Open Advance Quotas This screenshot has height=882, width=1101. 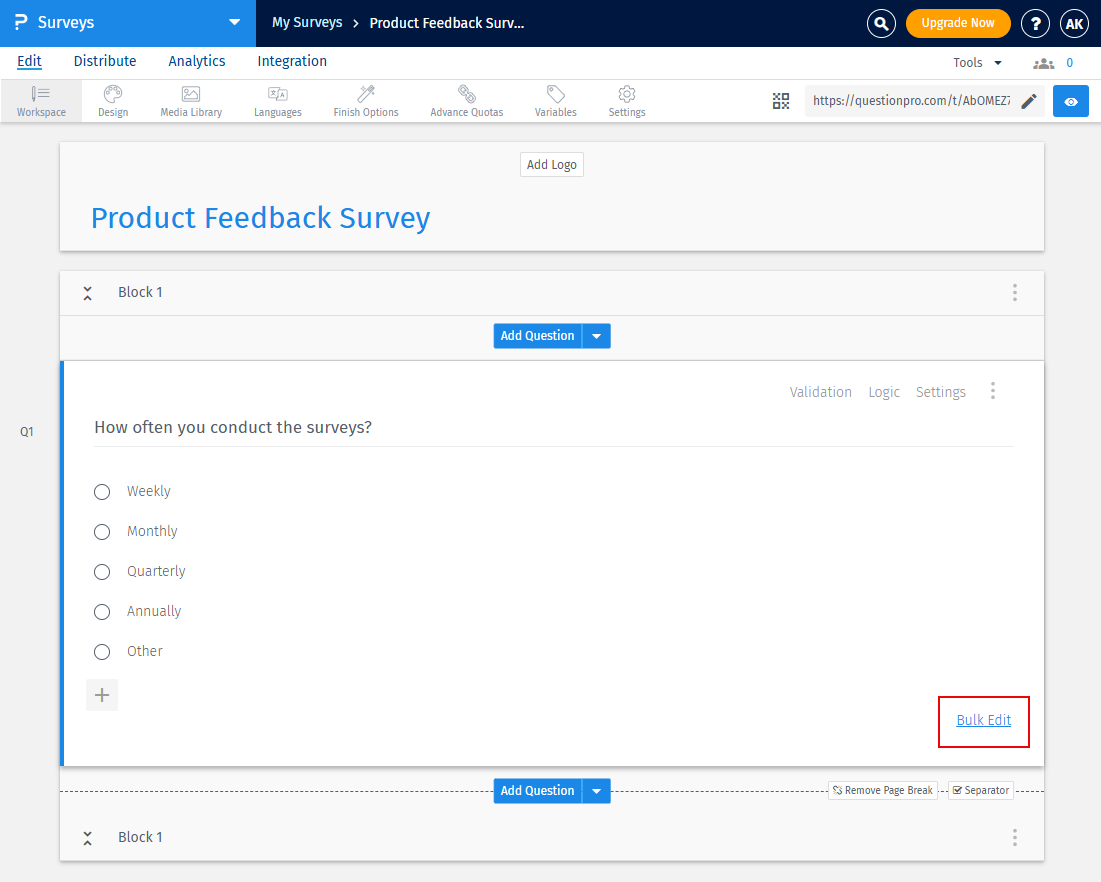coord(466,100)
